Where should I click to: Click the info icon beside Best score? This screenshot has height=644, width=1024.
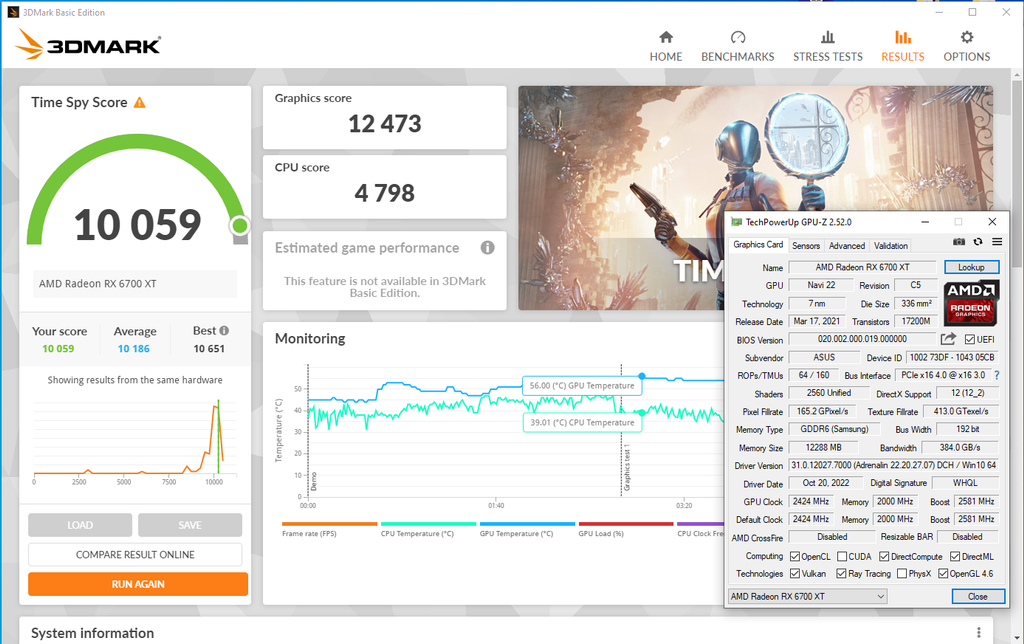[224, 330]
